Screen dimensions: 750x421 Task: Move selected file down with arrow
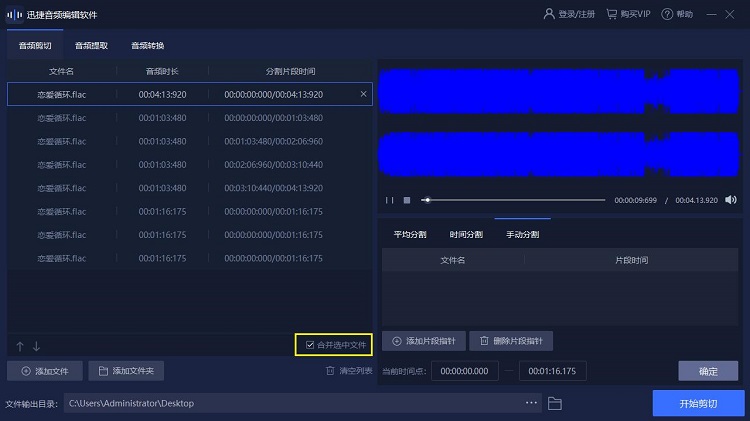(x=37, y=346)
